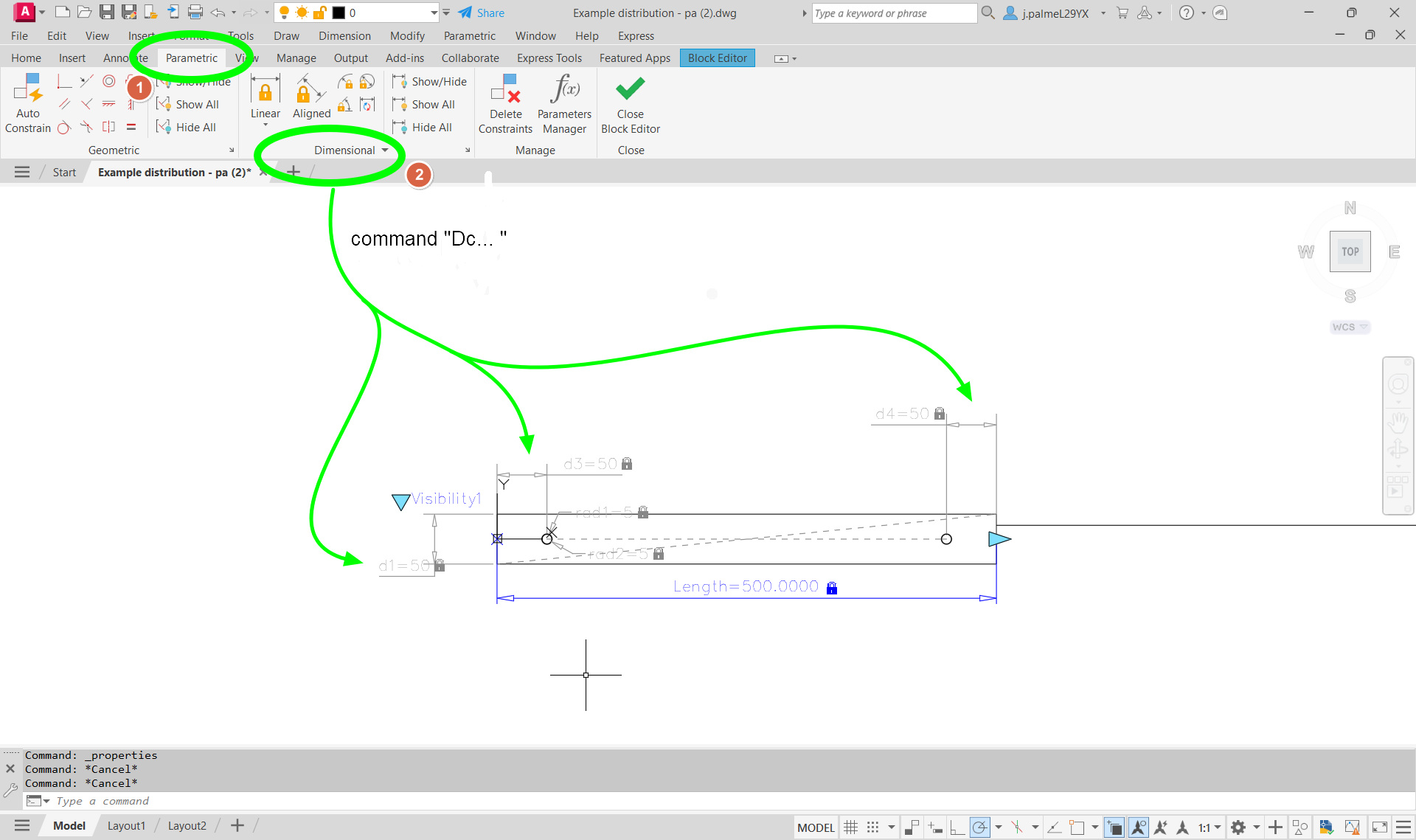Toggle polar tracking in status bar

click(979, 827)
